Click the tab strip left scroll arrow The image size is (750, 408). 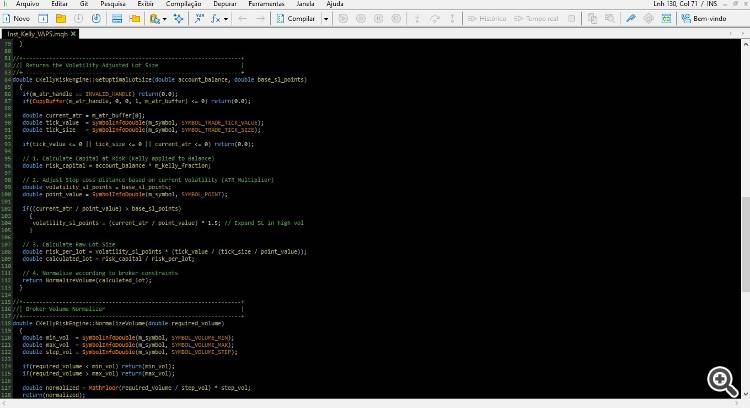pyautogui.click(x=730, y=34)
